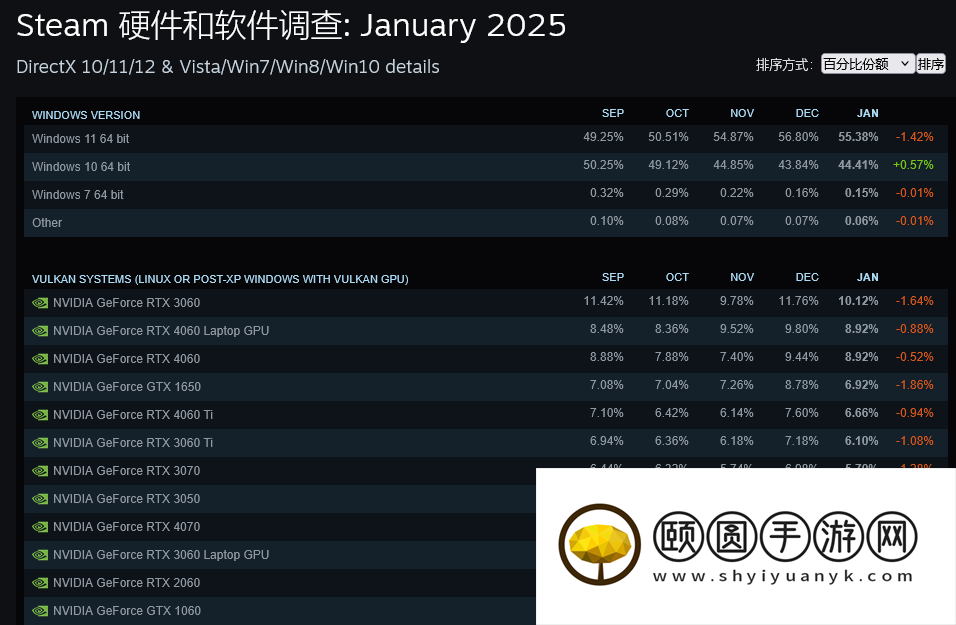Click the NVIDIA GeForce RTX 3070 name

click(126, 471)
